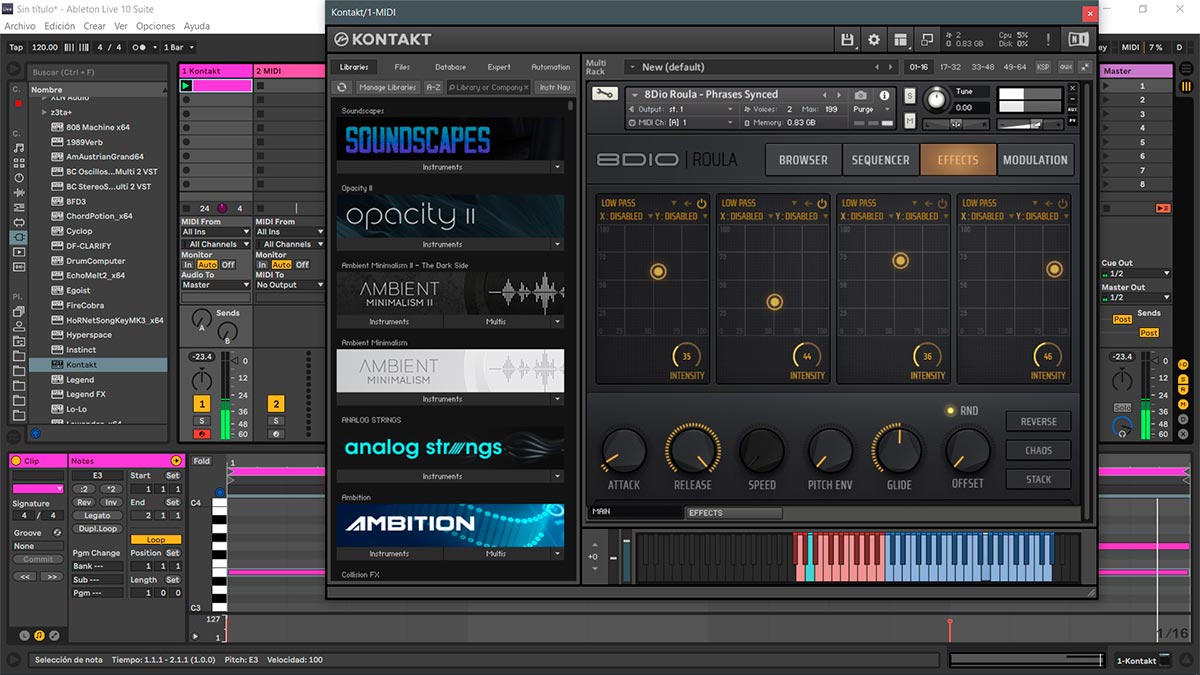Click the NI logo button
This screenshot has height=675, width=1200.
(1078, 40)
